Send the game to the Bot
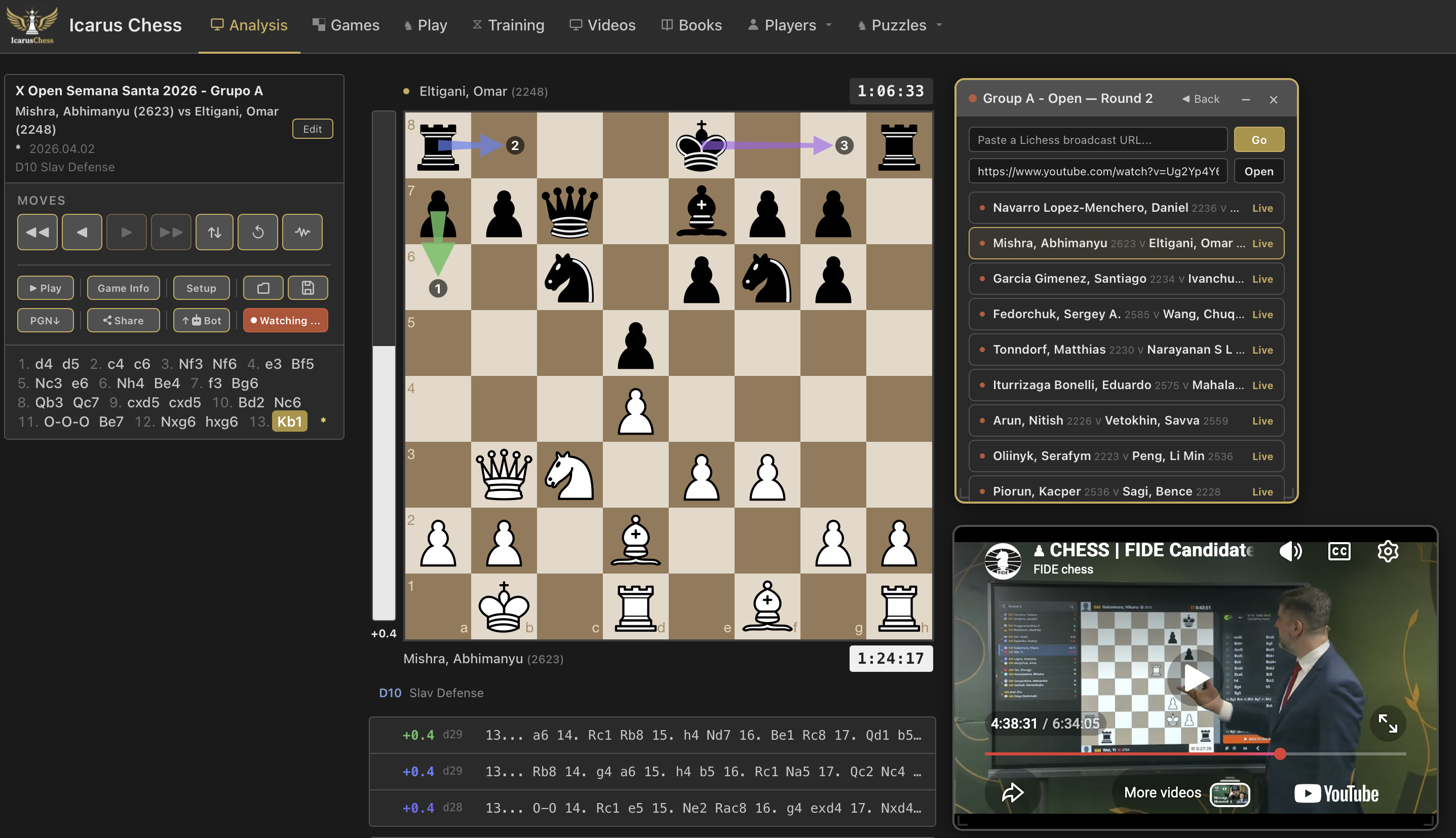 202,320
